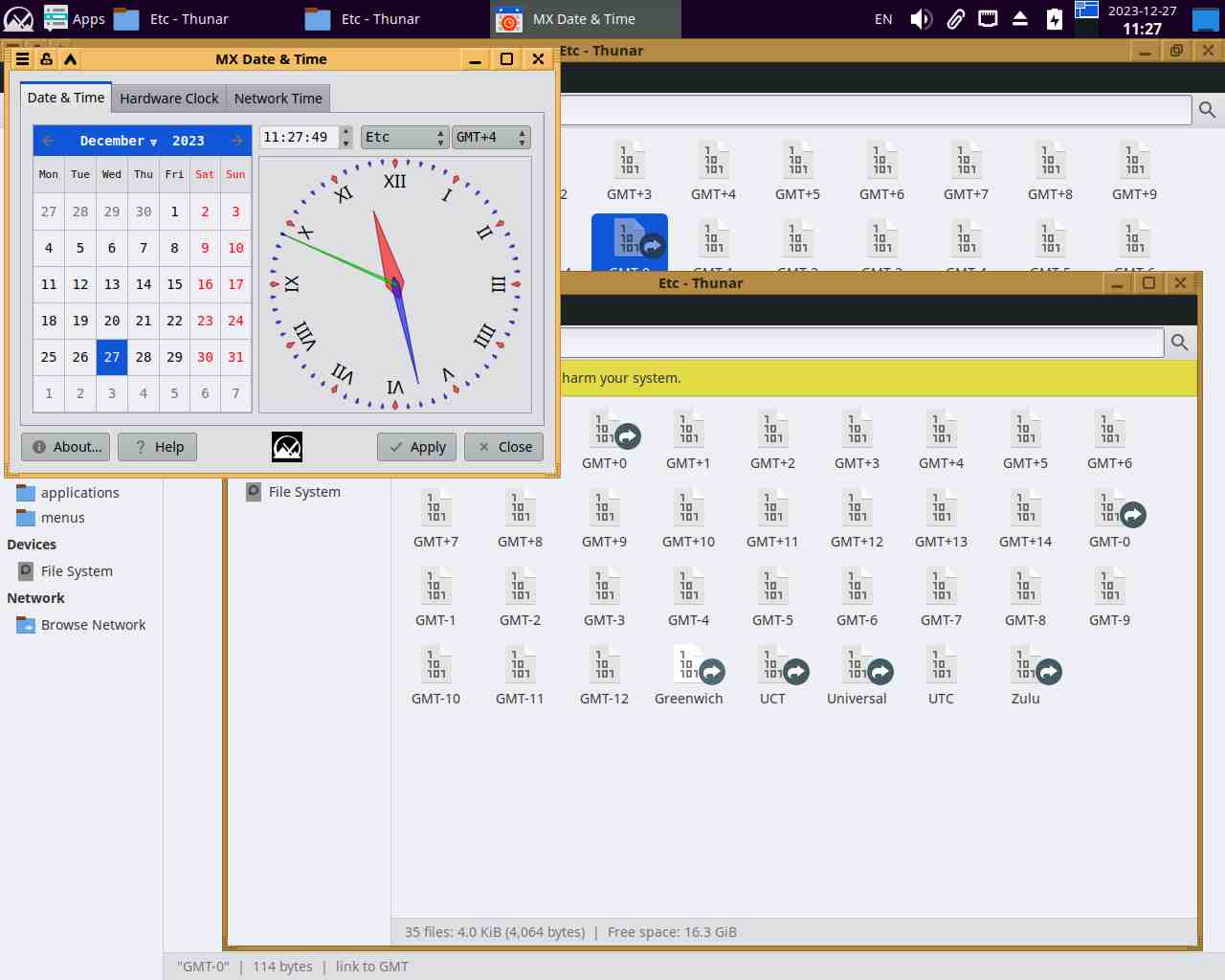
Task: Switch to the Network Time tab
Action: click(278, 99)
